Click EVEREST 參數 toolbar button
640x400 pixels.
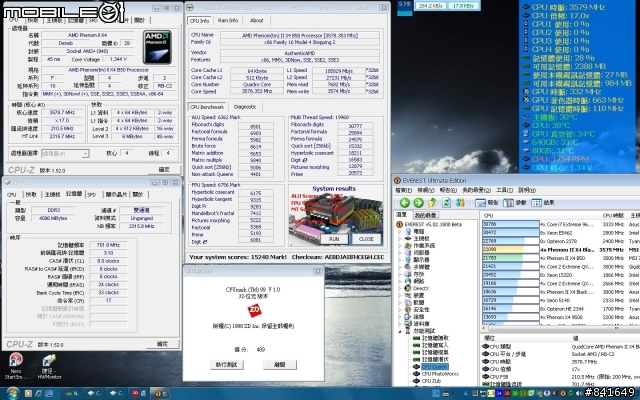[x=515, y=202]
